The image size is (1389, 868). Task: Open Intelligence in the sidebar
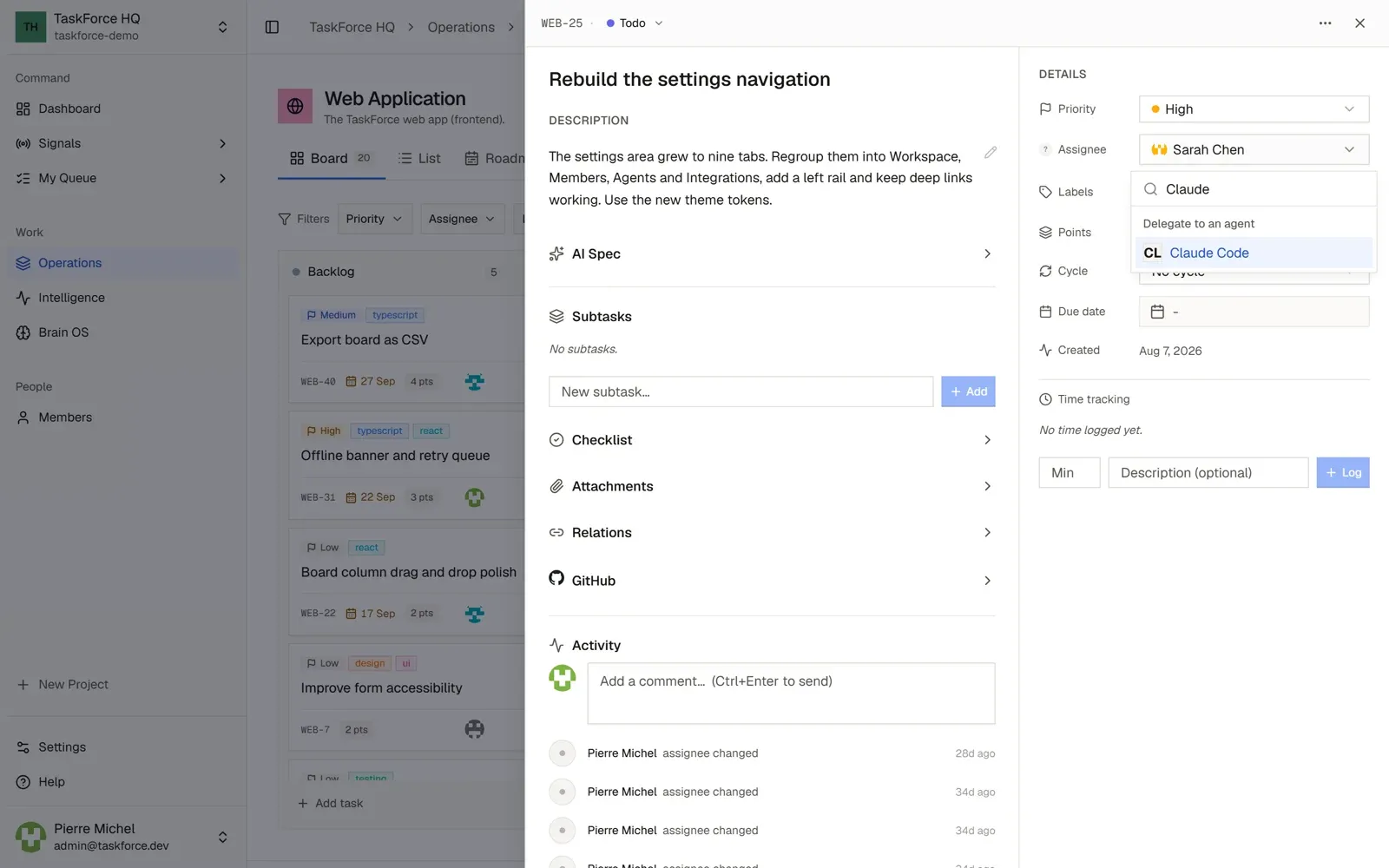[122, 298]
